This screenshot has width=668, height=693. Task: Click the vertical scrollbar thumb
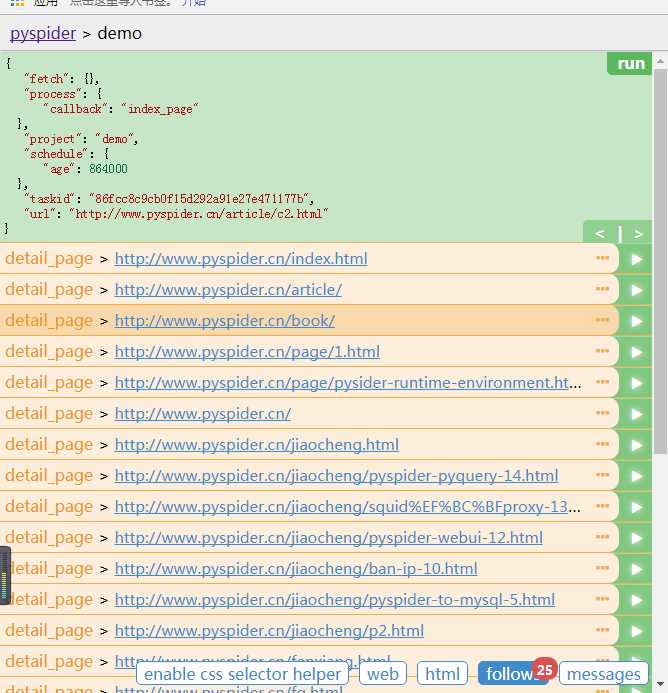pyautogui.click(x=660, y=261)
